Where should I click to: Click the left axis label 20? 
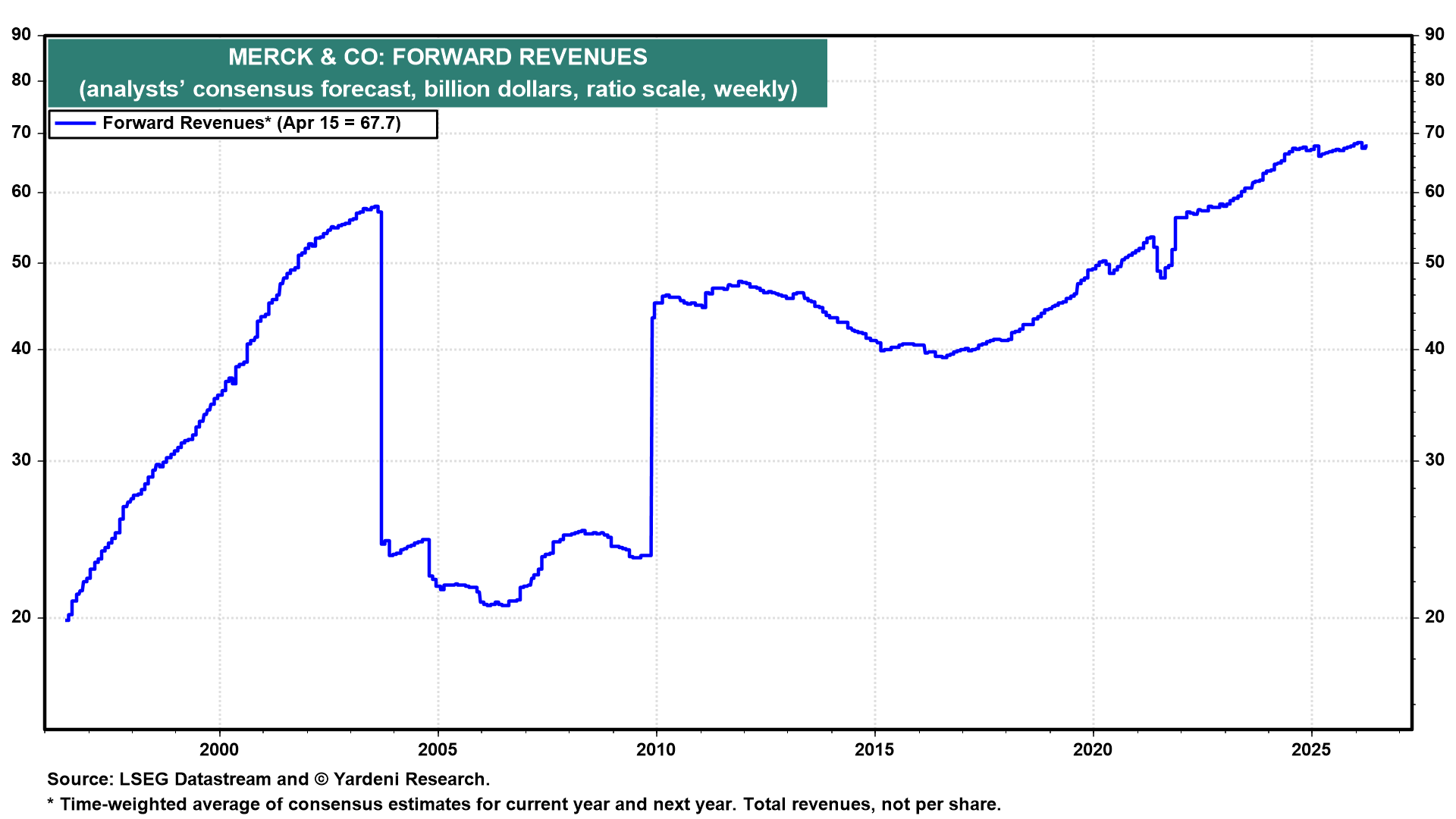click(x=22, y=617)
